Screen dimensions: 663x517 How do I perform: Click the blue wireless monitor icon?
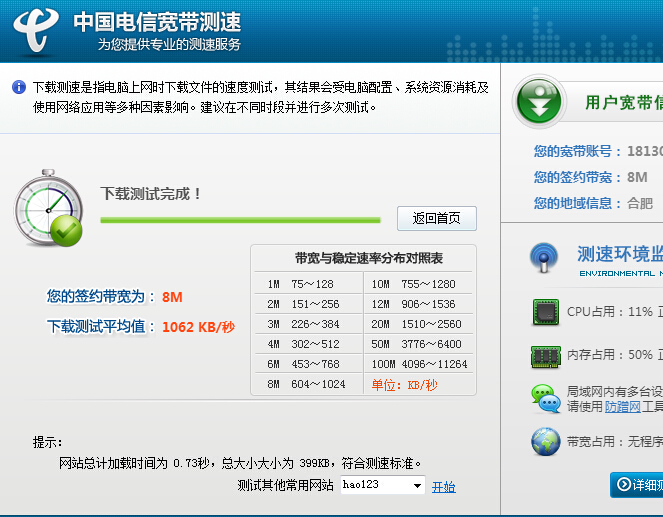click(544, 257)
